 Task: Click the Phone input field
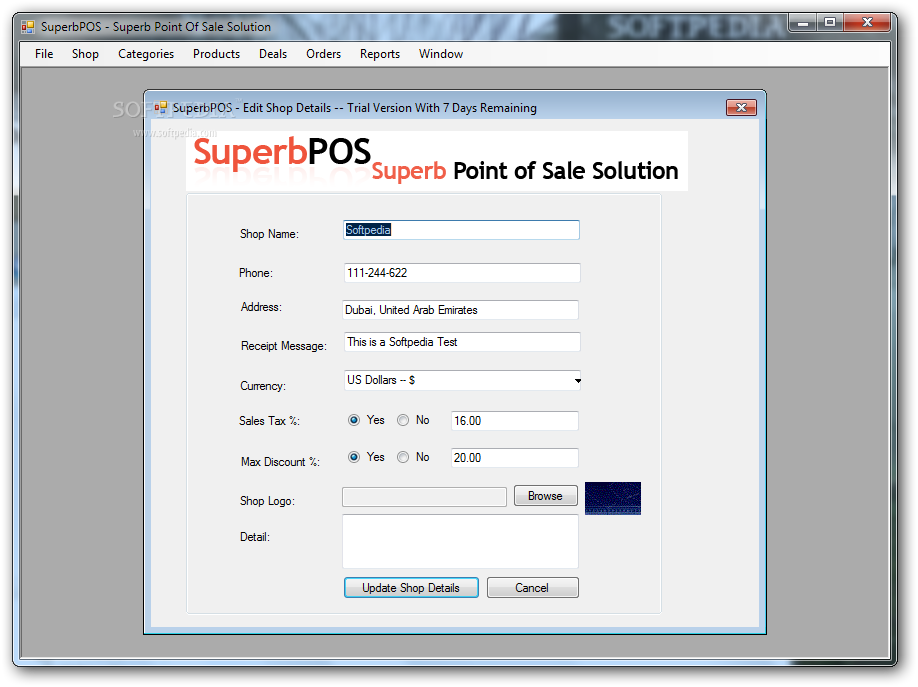click(462, 273)
